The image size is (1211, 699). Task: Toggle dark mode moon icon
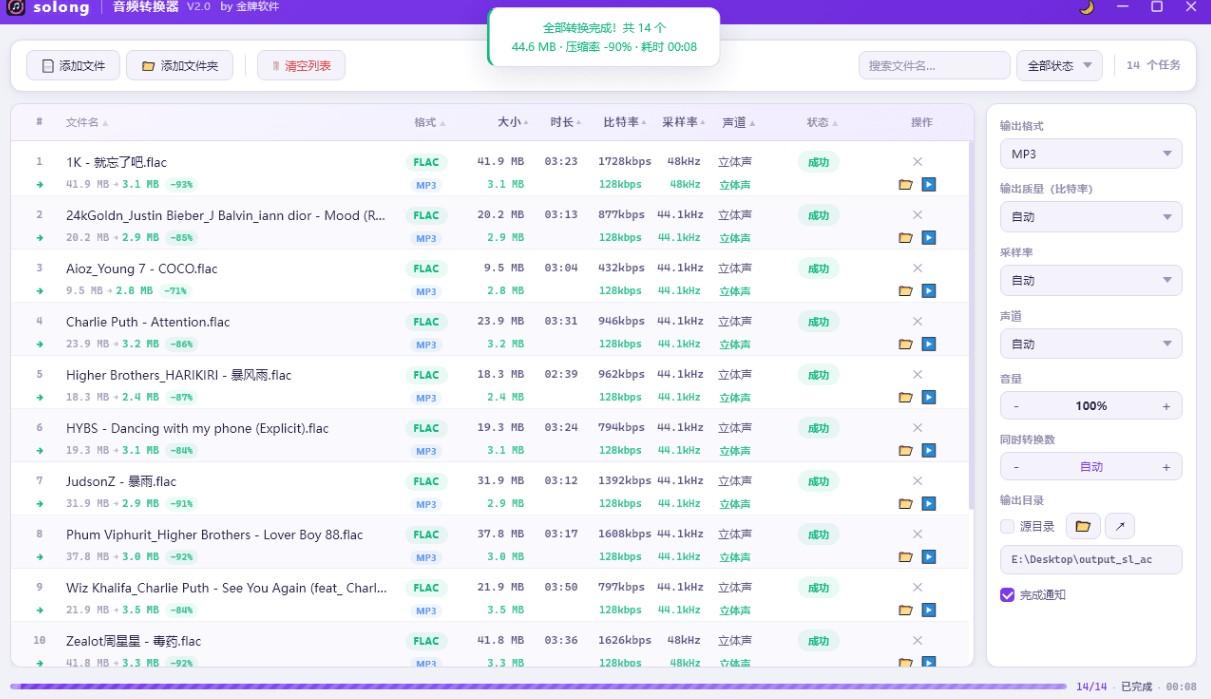[x=1087, y=7]
